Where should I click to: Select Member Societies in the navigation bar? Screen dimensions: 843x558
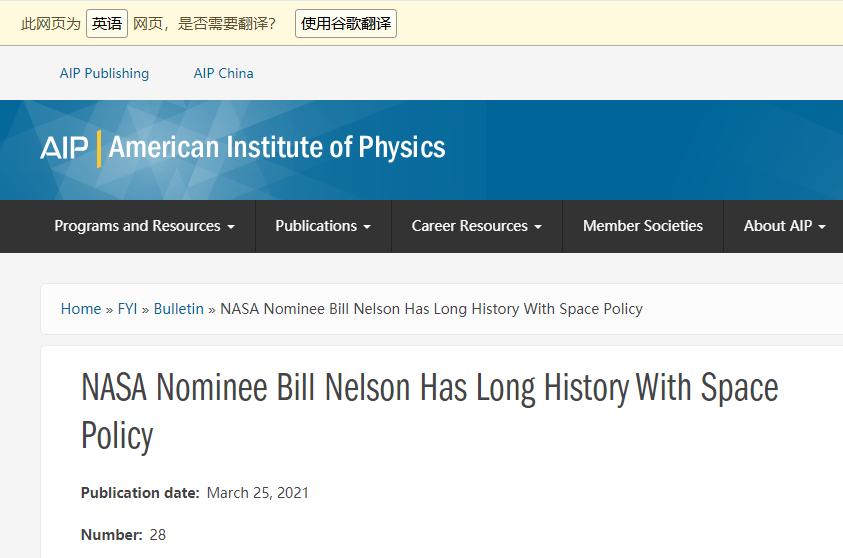643,226
